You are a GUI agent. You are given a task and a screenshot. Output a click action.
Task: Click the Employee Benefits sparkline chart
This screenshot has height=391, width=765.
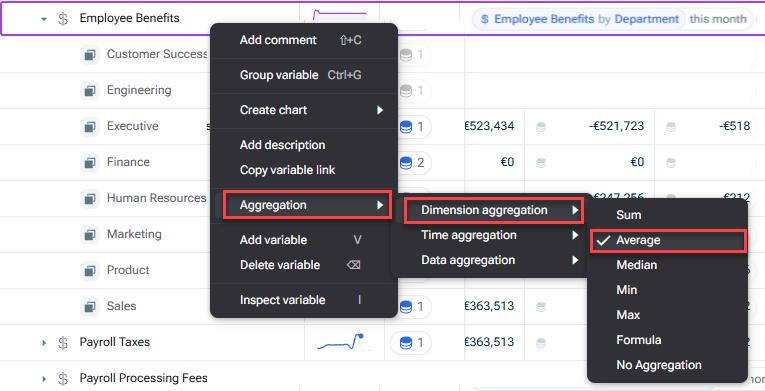click(x=340, y=16)
